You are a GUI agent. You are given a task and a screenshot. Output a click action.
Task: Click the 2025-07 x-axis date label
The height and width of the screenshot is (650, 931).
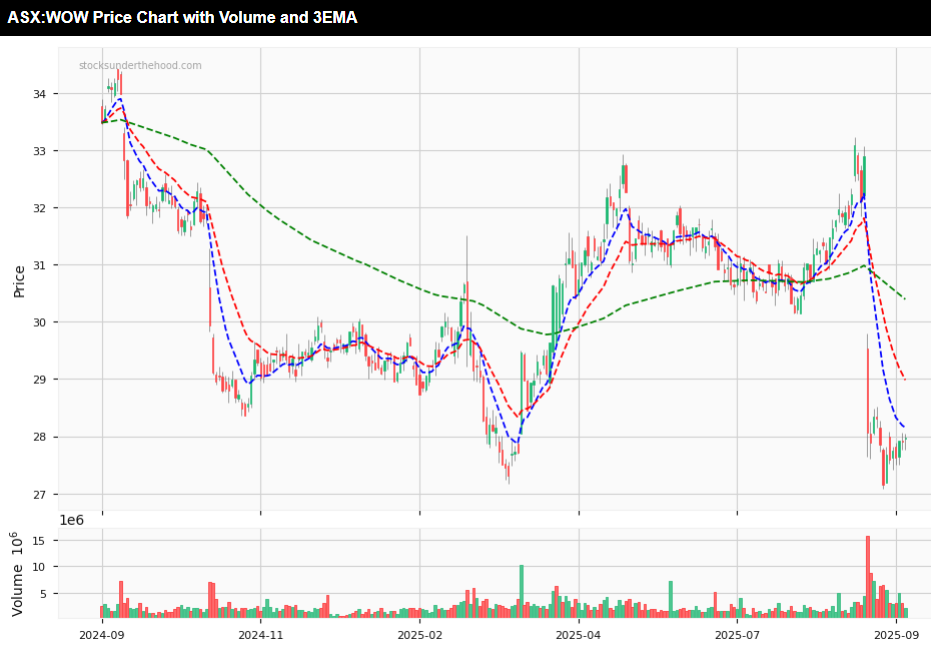[x=736, y=634]
